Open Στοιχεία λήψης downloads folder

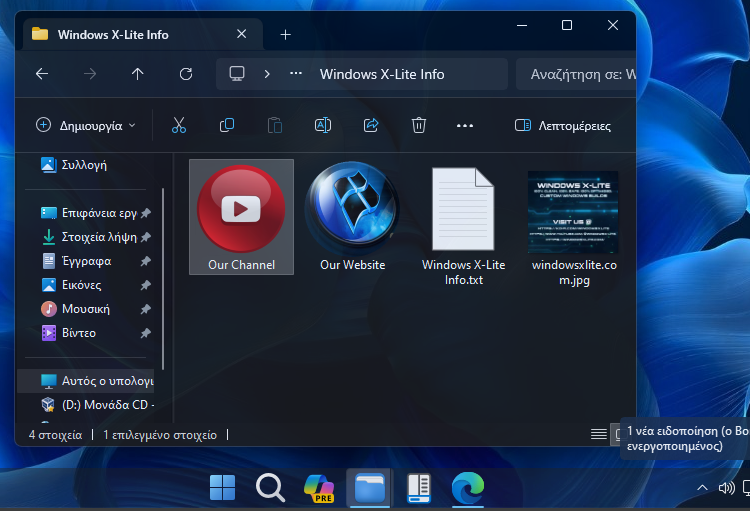click(89, 237)
